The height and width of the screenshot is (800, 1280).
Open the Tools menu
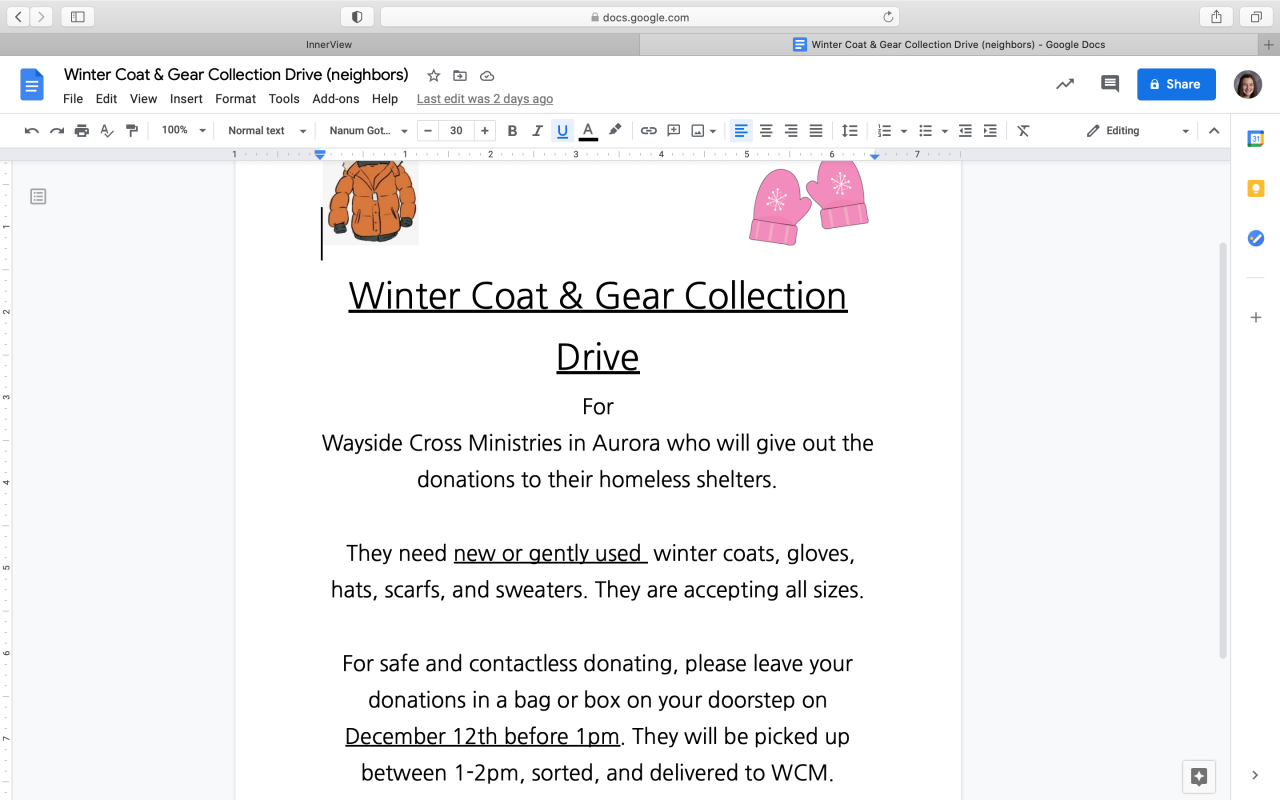284,99
